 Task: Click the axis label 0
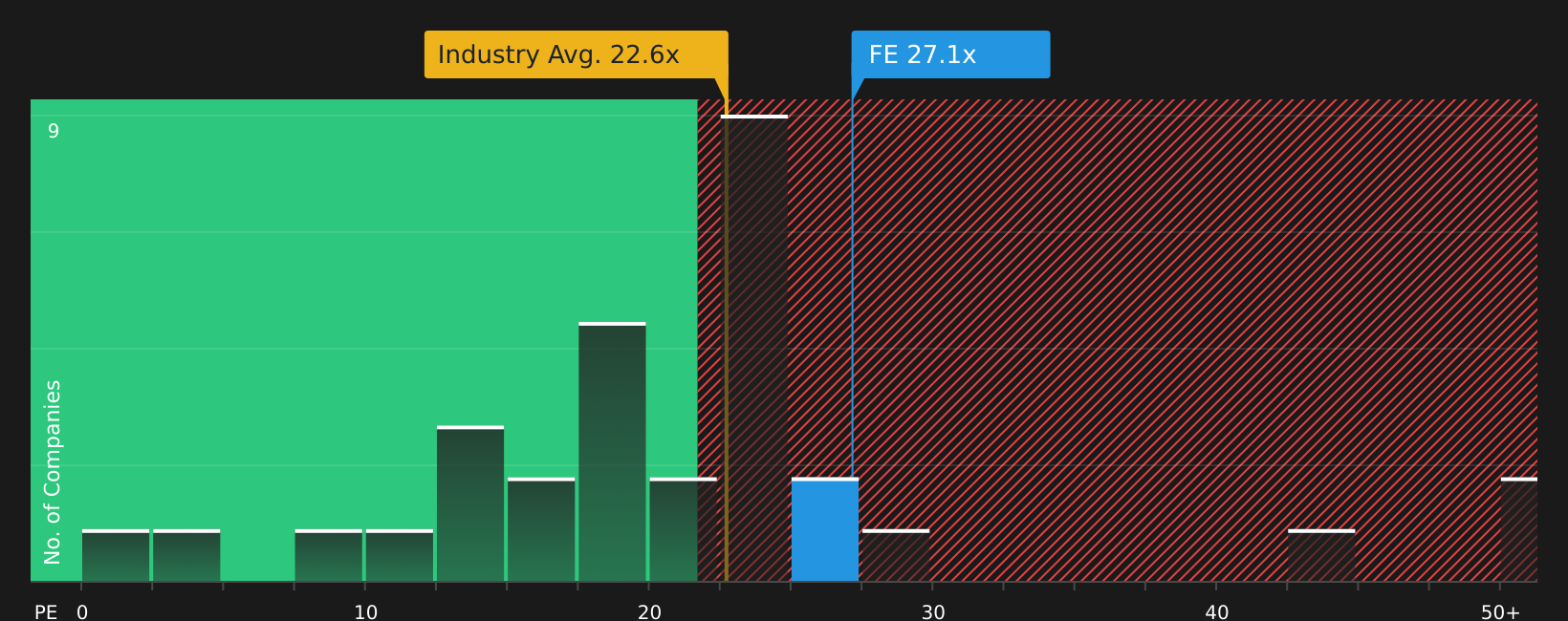(82, 612)
